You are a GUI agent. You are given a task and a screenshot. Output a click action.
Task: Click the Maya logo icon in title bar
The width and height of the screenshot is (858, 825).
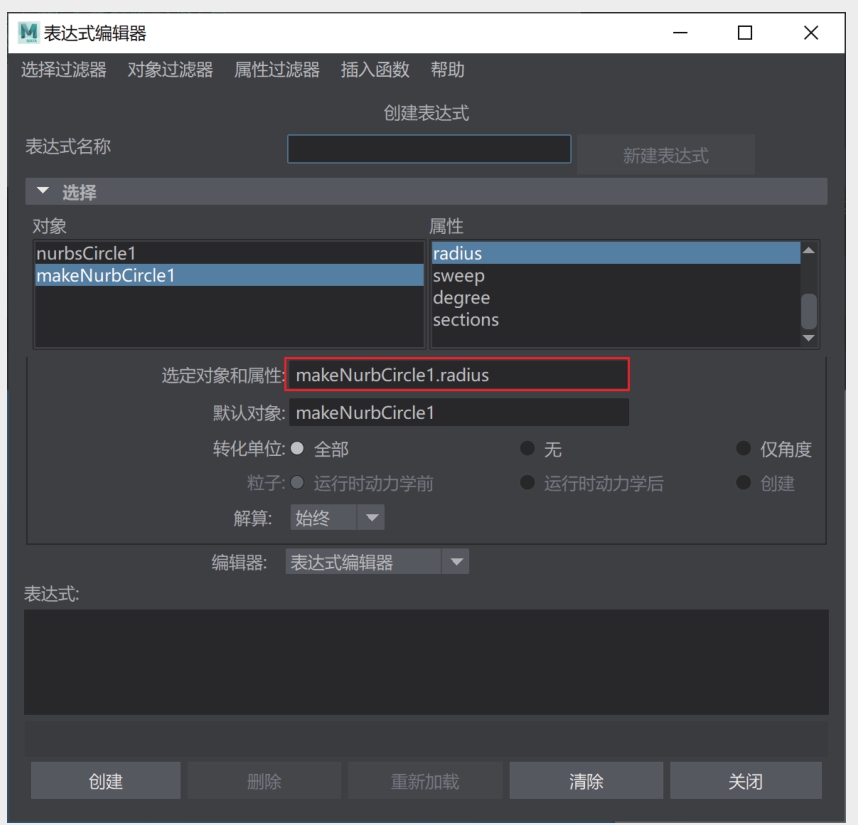pyautogui.click(x=28, y=33)
